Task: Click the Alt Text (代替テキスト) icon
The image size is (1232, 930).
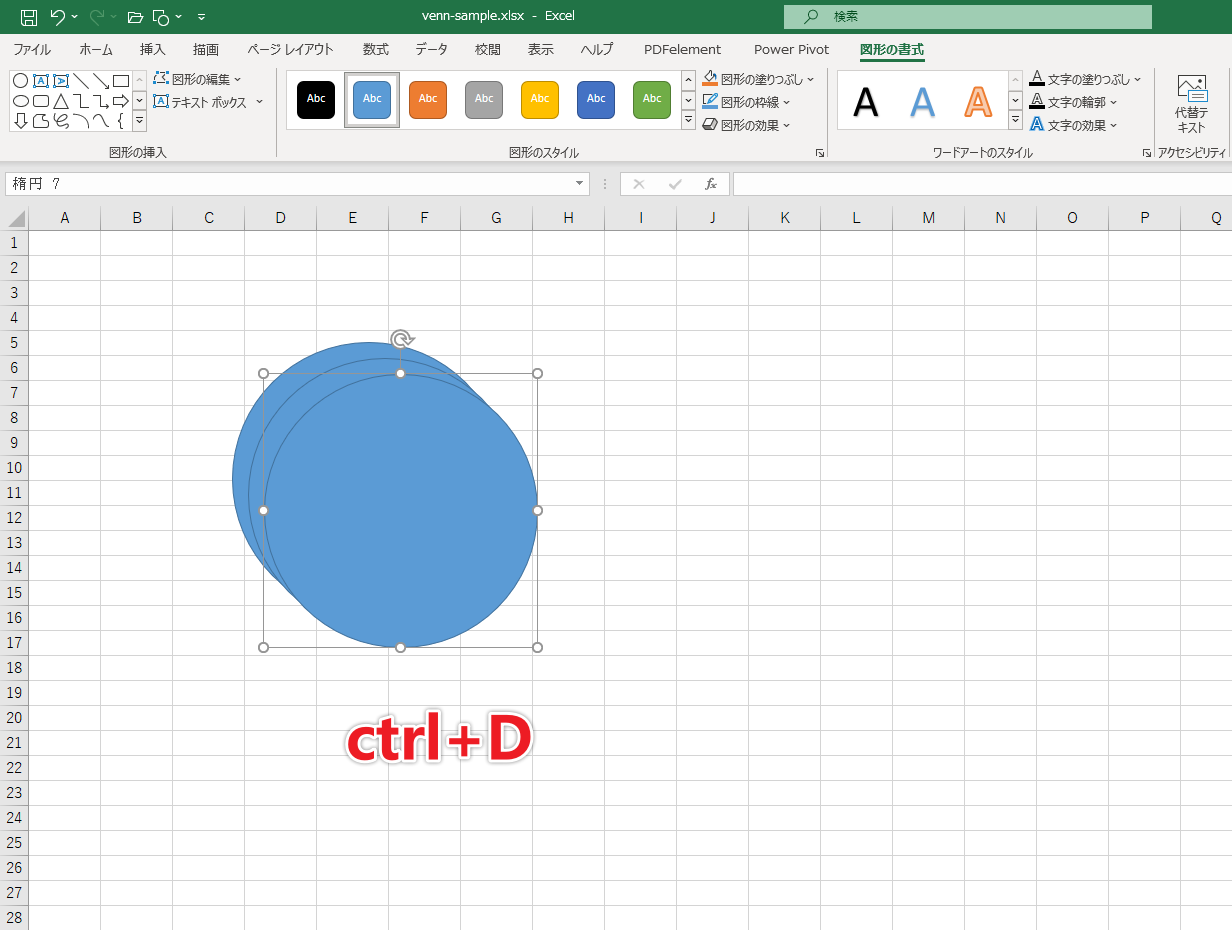Action: pos(1191,103)
